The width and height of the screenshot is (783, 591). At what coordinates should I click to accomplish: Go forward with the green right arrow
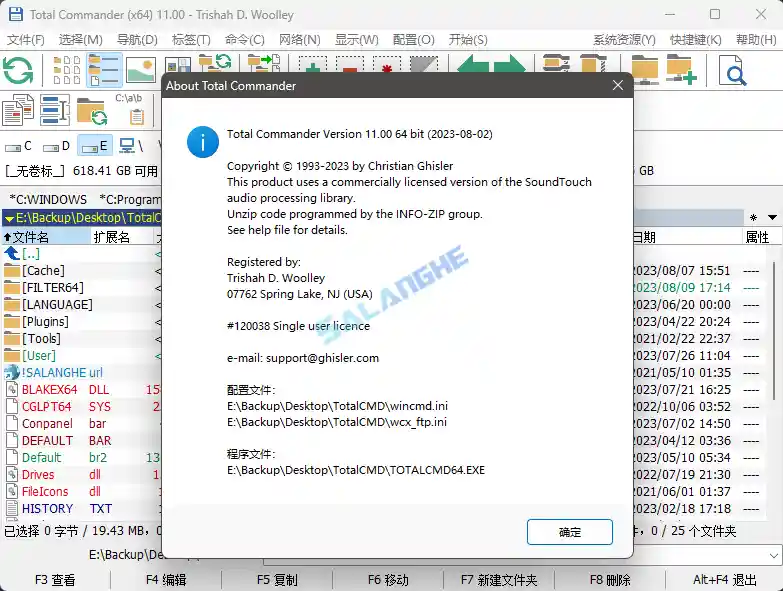click(x=510, y=64)
